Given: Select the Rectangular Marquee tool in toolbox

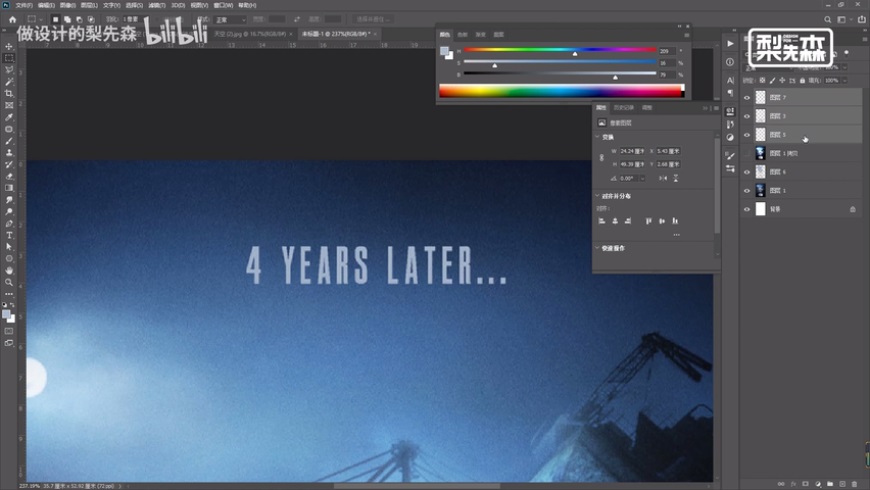Looking at the screenshot, I should [x=9, y=58].
